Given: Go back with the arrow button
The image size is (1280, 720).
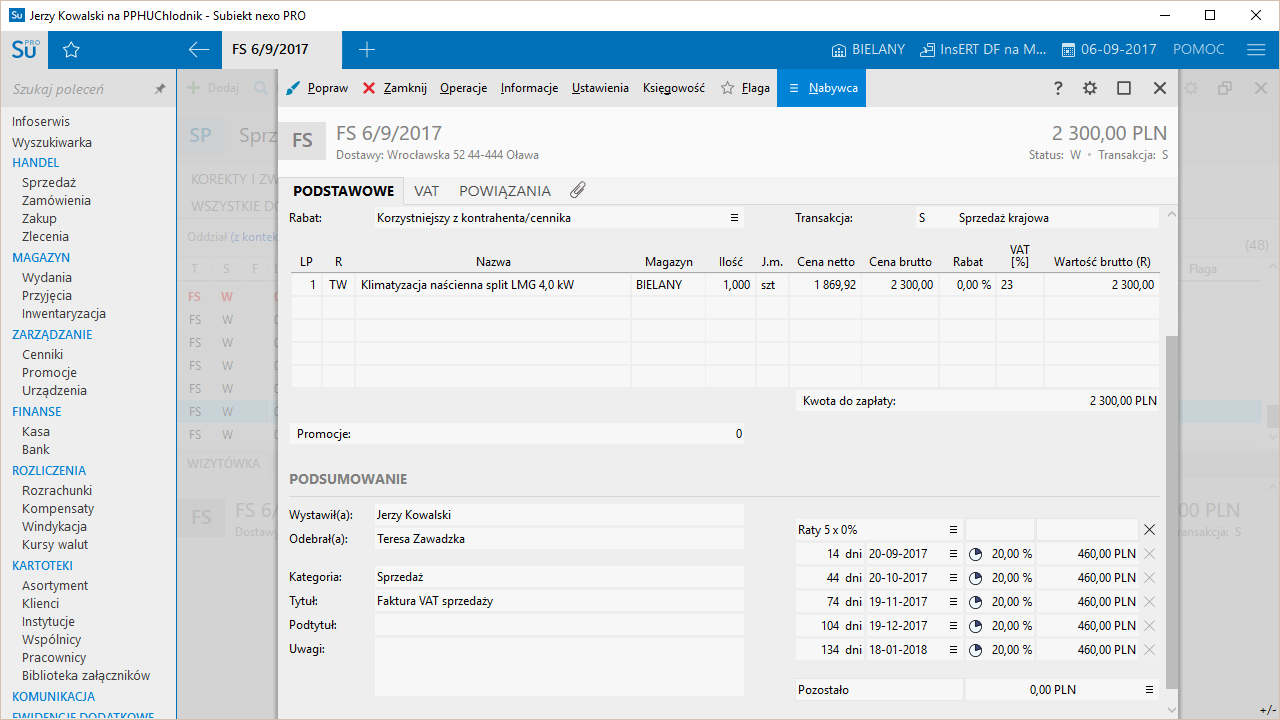Looking at the screenshot, I should pos(199,50).
